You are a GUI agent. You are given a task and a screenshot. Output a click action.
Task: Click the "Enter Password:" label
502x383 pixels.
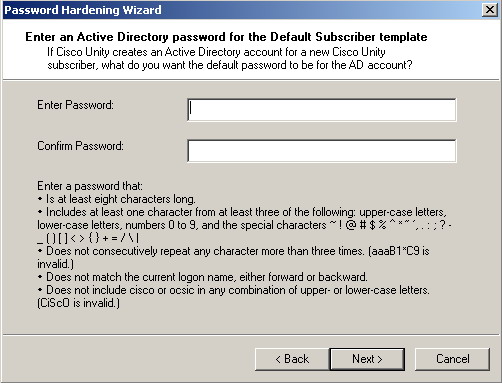click(75, 105)
